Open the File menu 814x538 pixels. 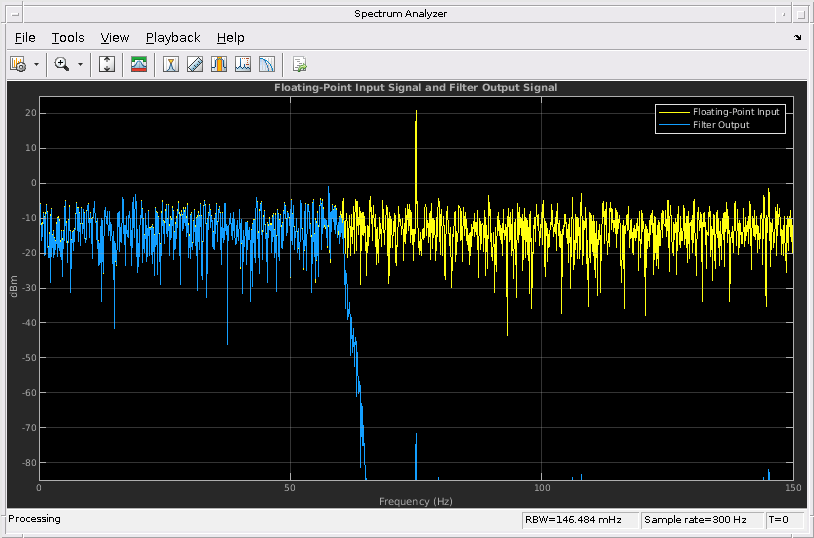point(25,38)
